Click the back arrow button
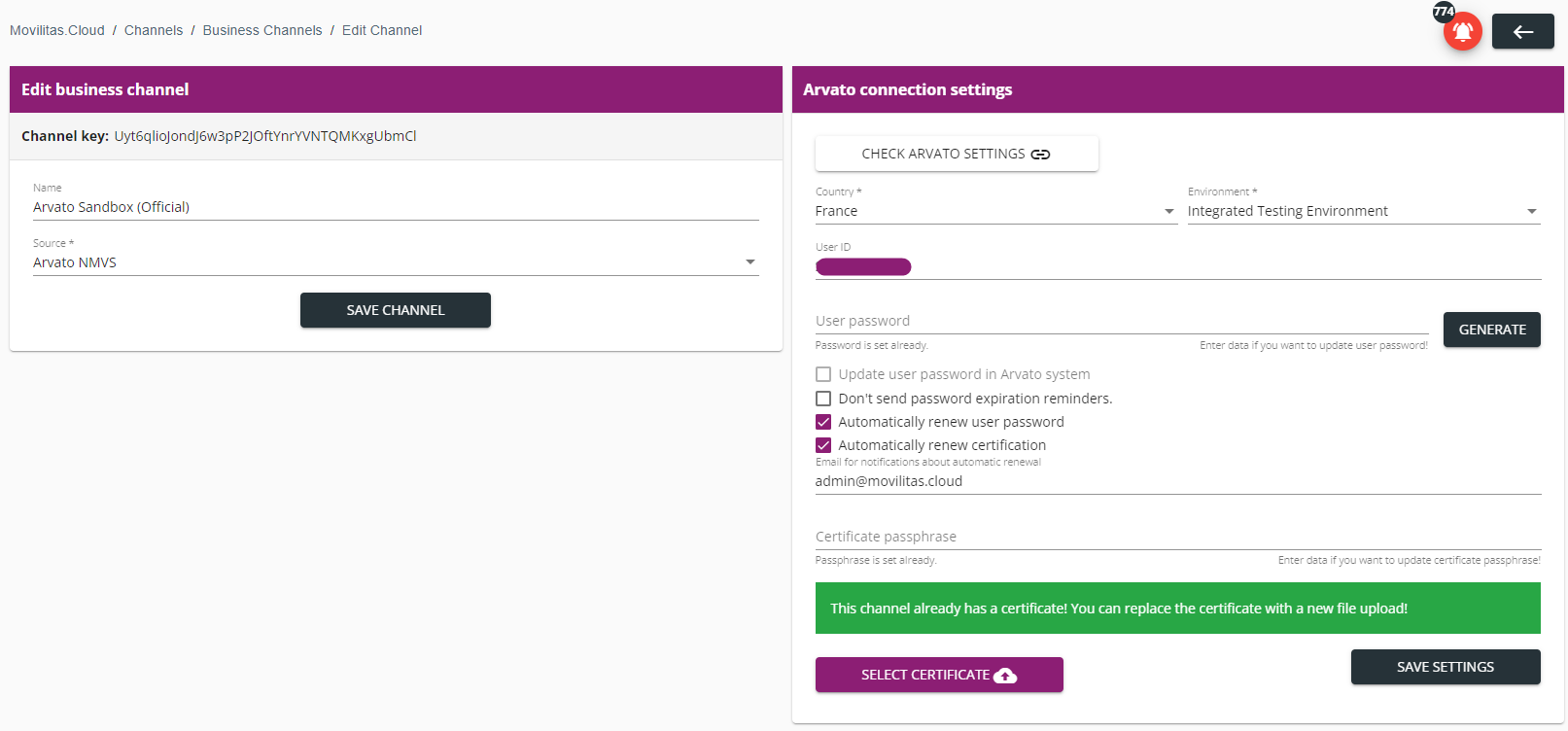This screenshot has width=1568, height=731. click(x=1522, y=32)
